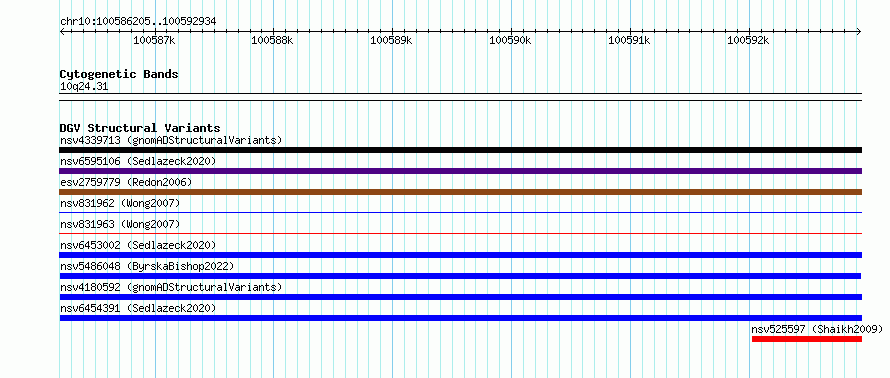Click the nsv6453002 (Sedlazeck2020) label

coord(138,245)
